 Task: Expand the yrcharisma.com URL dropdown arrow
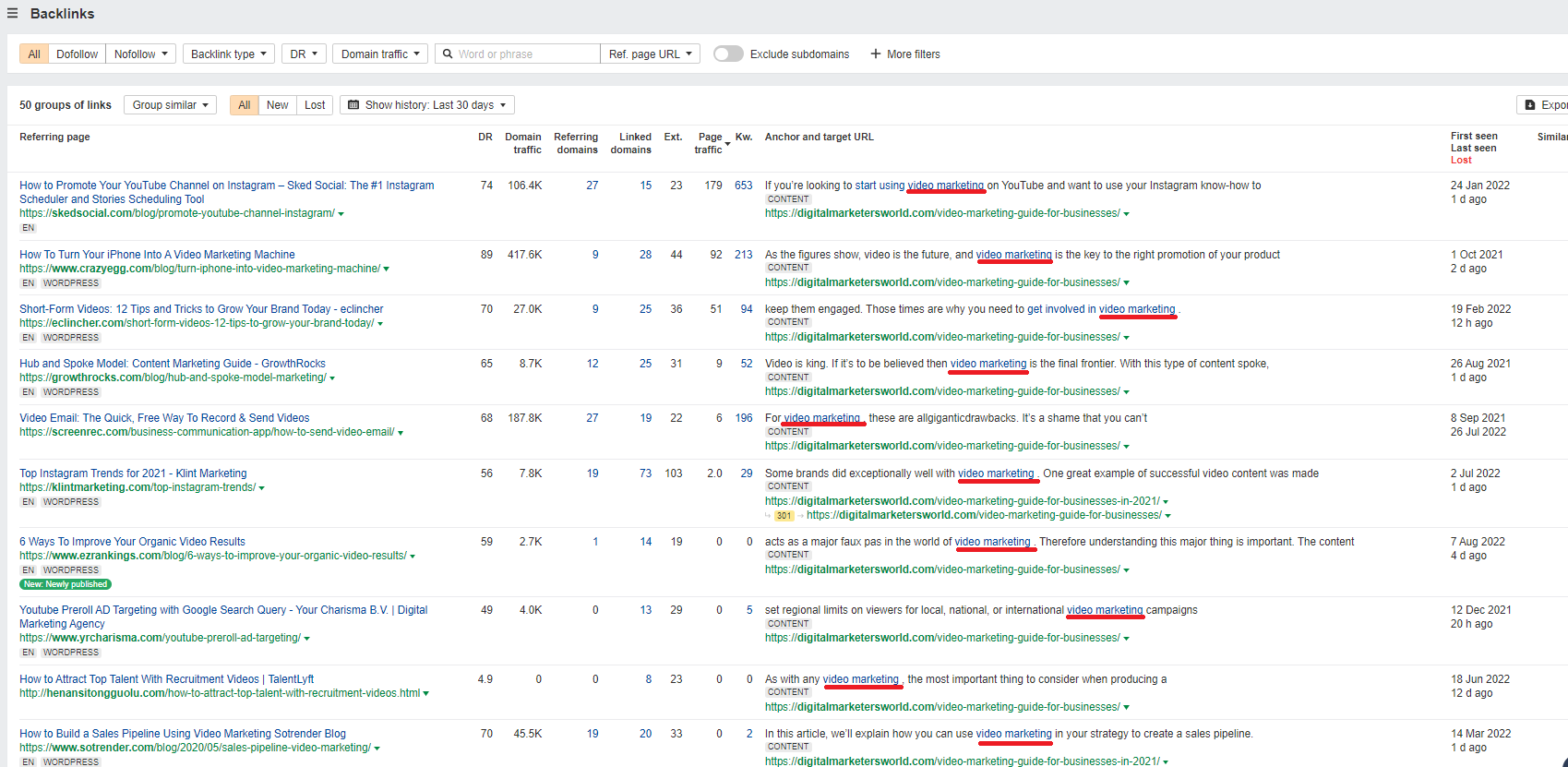tap(306, 639)
